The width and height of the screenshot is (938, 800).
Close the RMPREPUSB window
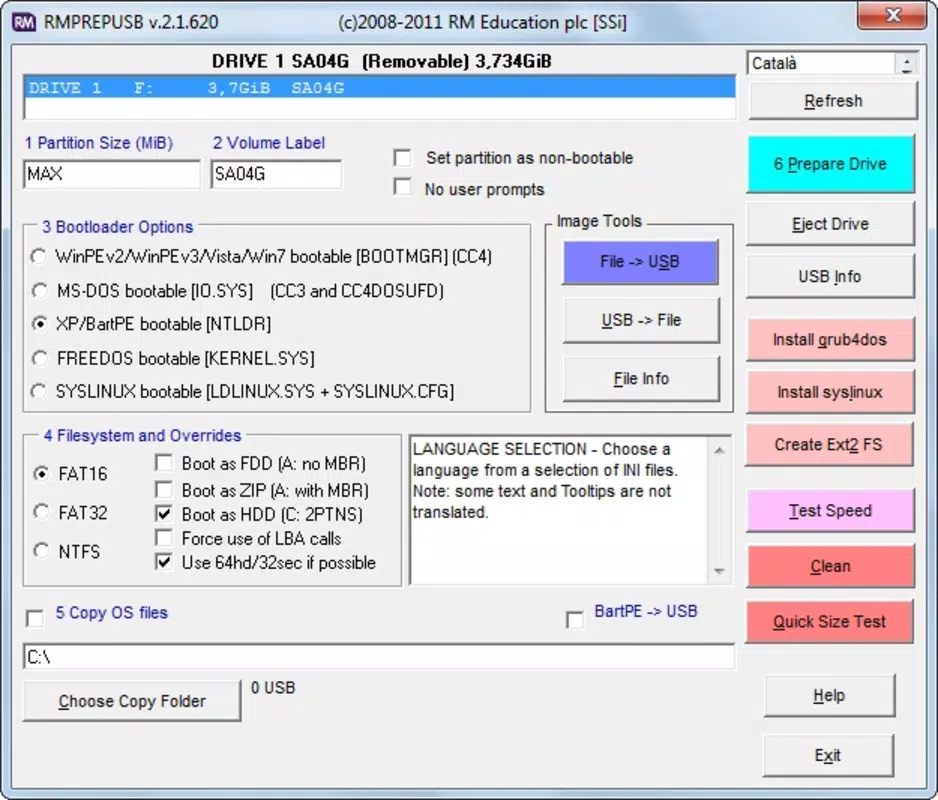893,15
